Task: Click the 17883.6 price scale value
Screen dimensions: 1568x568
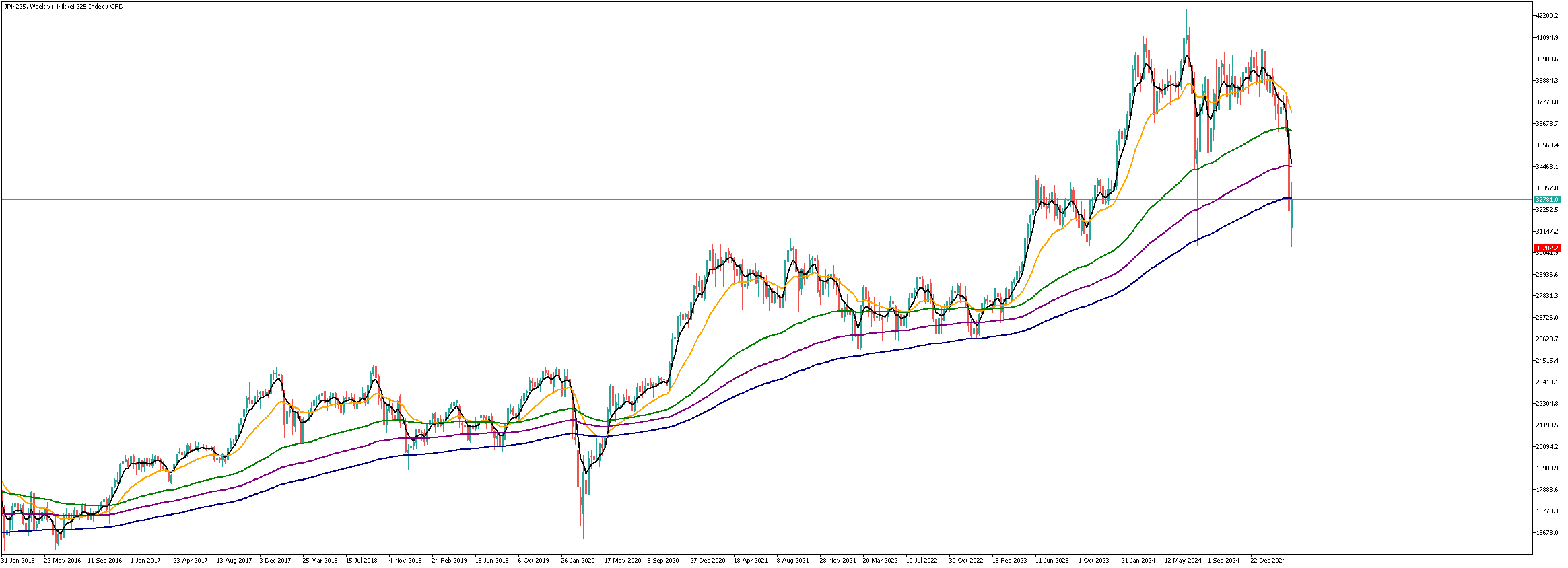Action: pyautogui.click(x=1546, y=490)
